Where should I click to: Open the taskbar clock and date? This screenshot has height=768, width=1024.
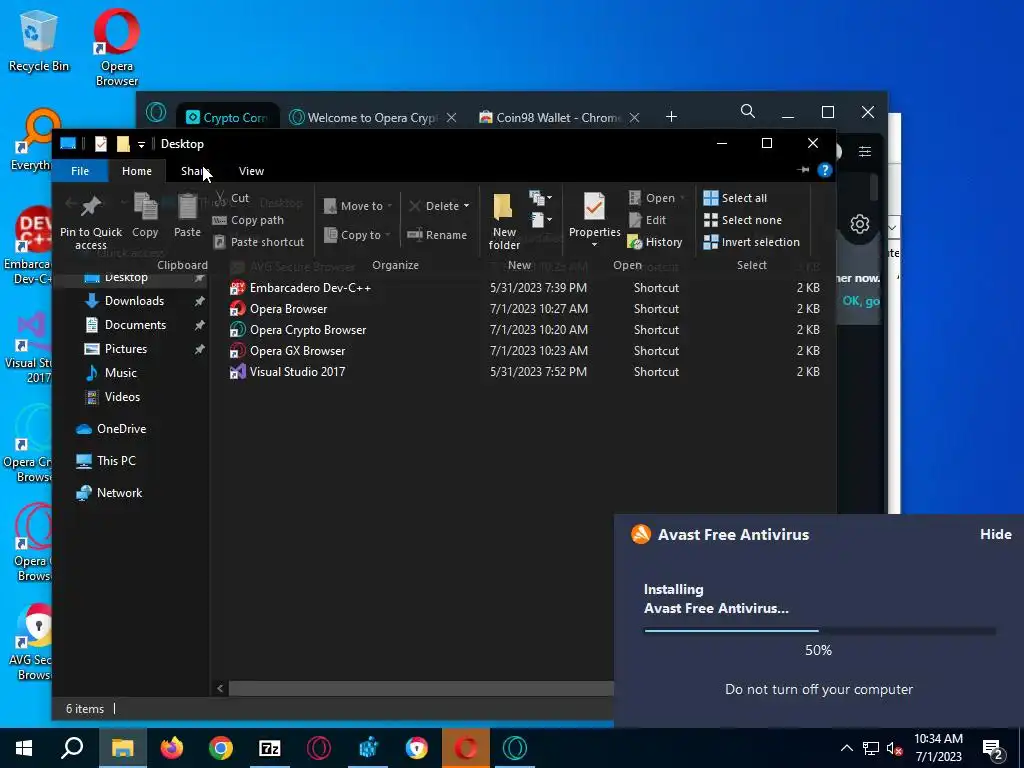tap(938, 748)
